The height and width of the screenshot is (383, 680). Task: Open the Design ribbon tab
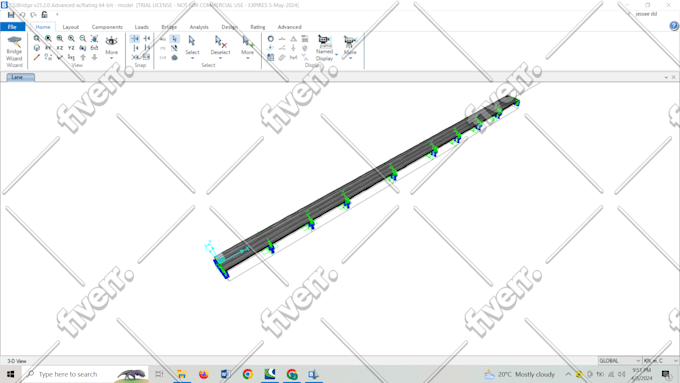(229, 27)
